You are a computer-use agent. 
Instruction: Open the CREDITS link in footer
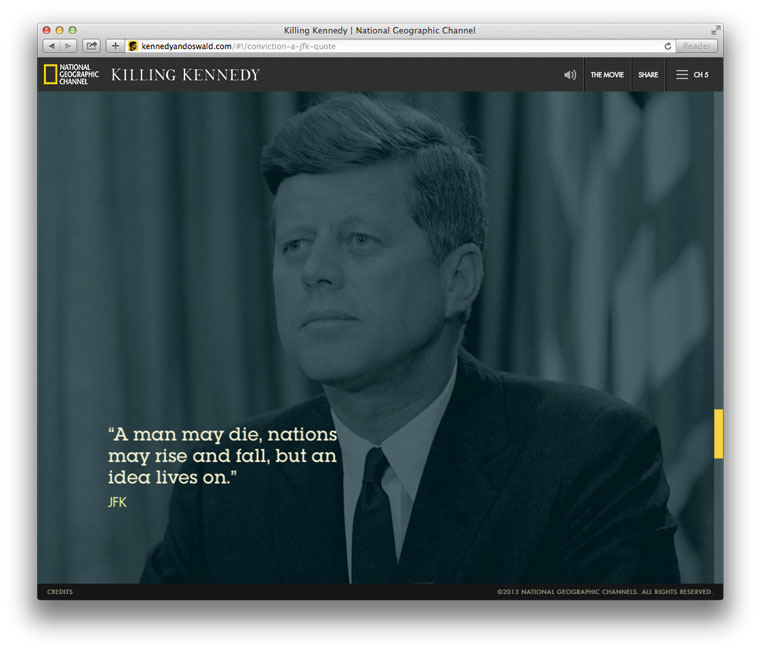pyautogui.click(x=60, y=592)
